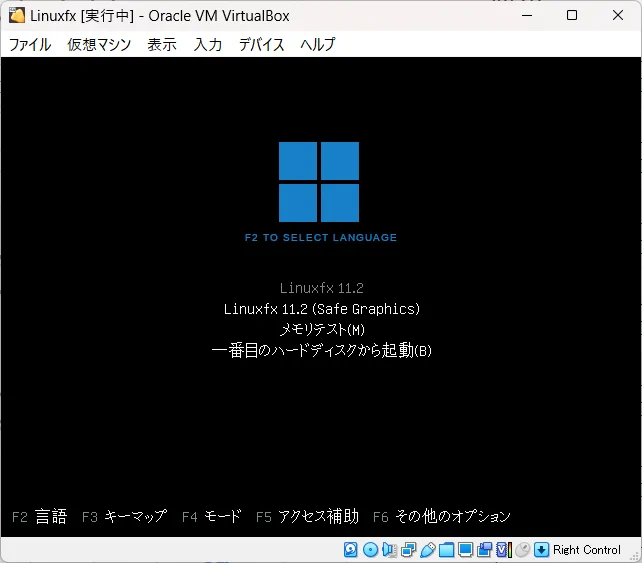Click the F4 モード mode option
The height and width of the screenshot is (563, 642).
pos(212,516)
